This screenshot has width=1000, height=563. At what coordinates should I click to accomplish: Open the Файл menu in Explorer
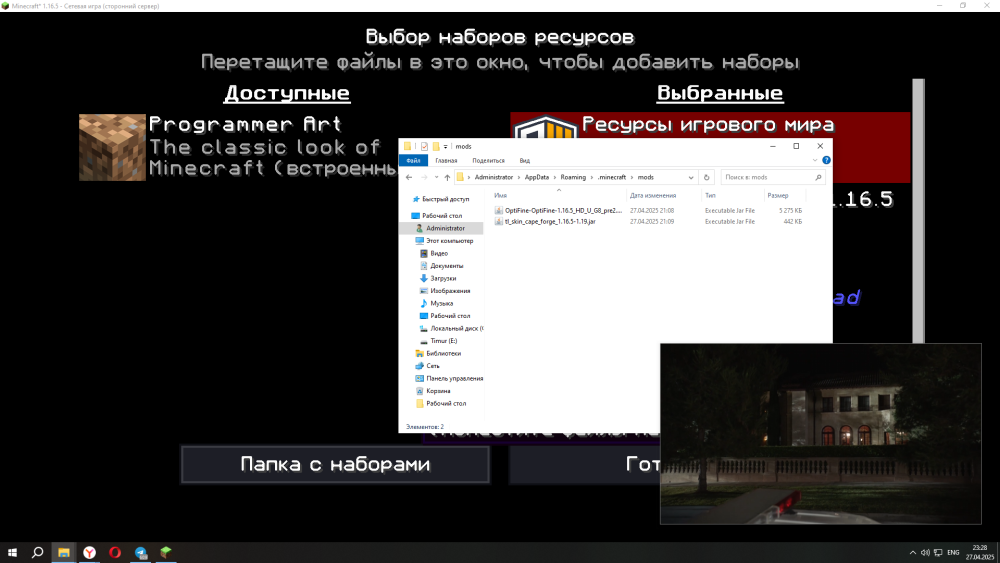point(413,161)
